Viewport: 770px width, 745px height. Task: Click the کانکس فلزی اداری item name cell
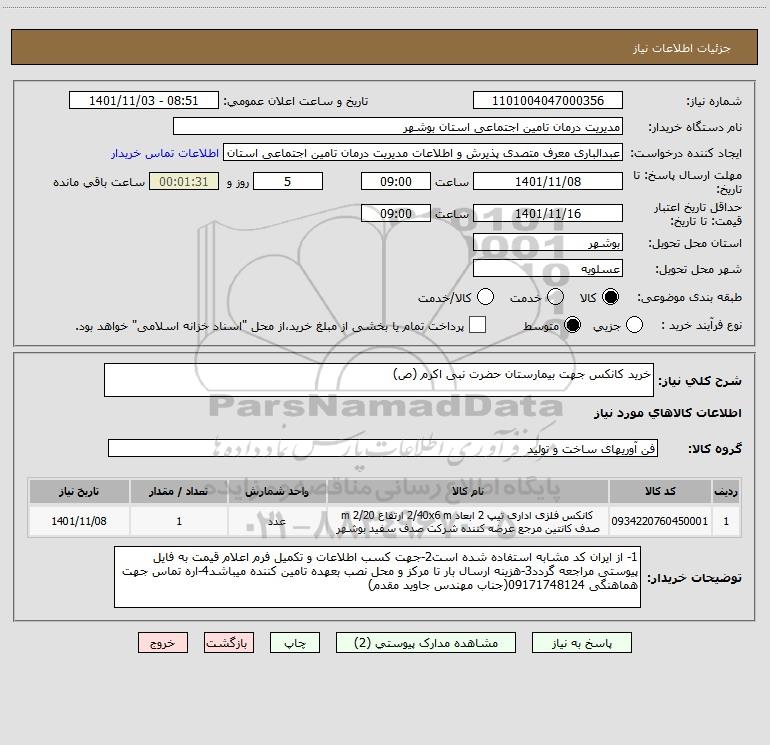[x=468, y=521]
